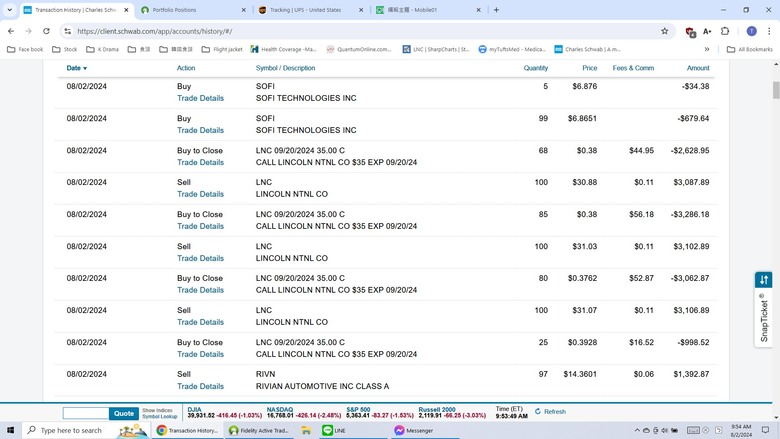Viewport: 780px width, 439px height.
Task: Open Fidelity Active Trader in taskbar
Action: click(259, 431)
